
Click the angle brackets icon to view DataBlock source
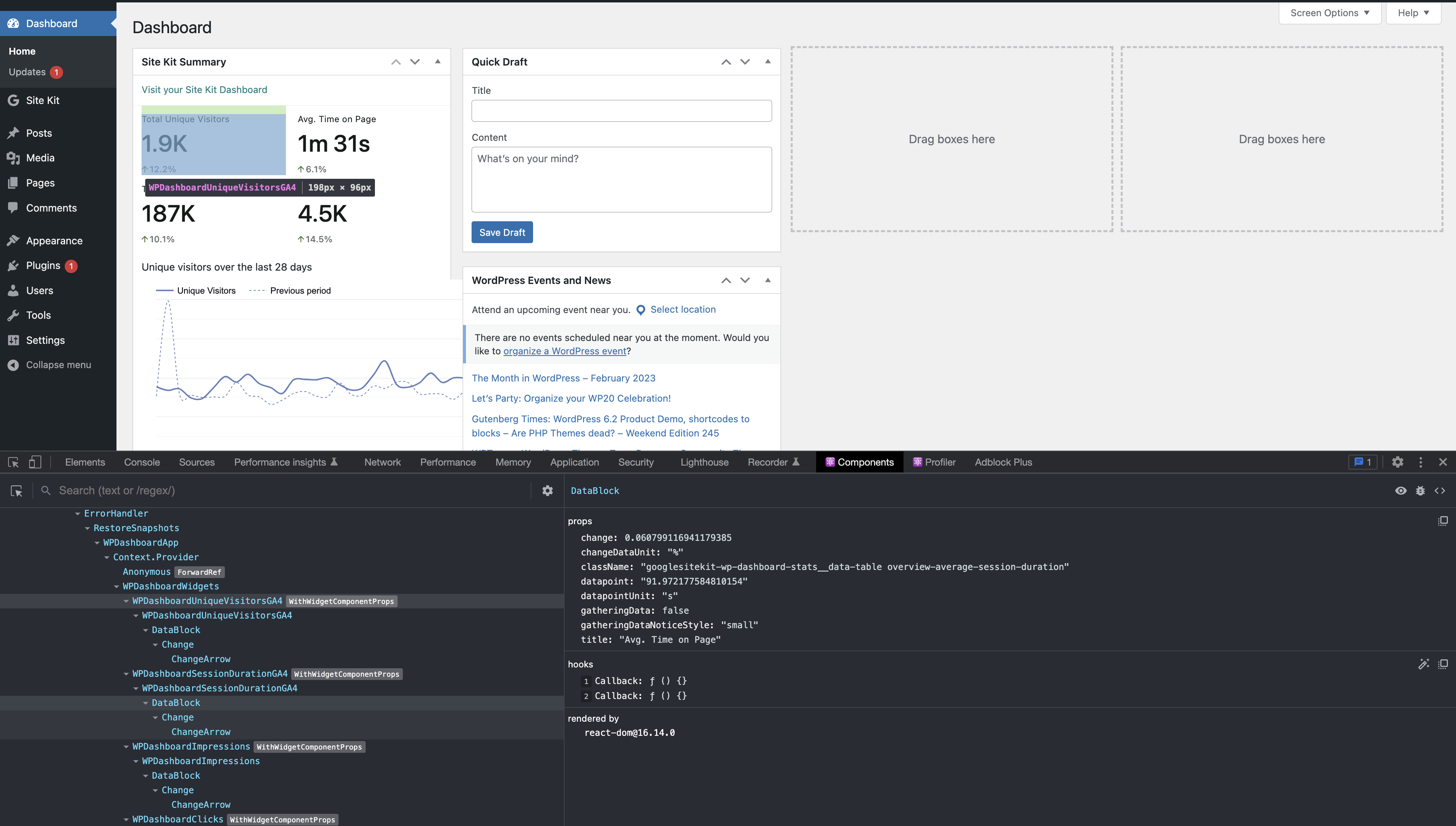point(1441,491)
